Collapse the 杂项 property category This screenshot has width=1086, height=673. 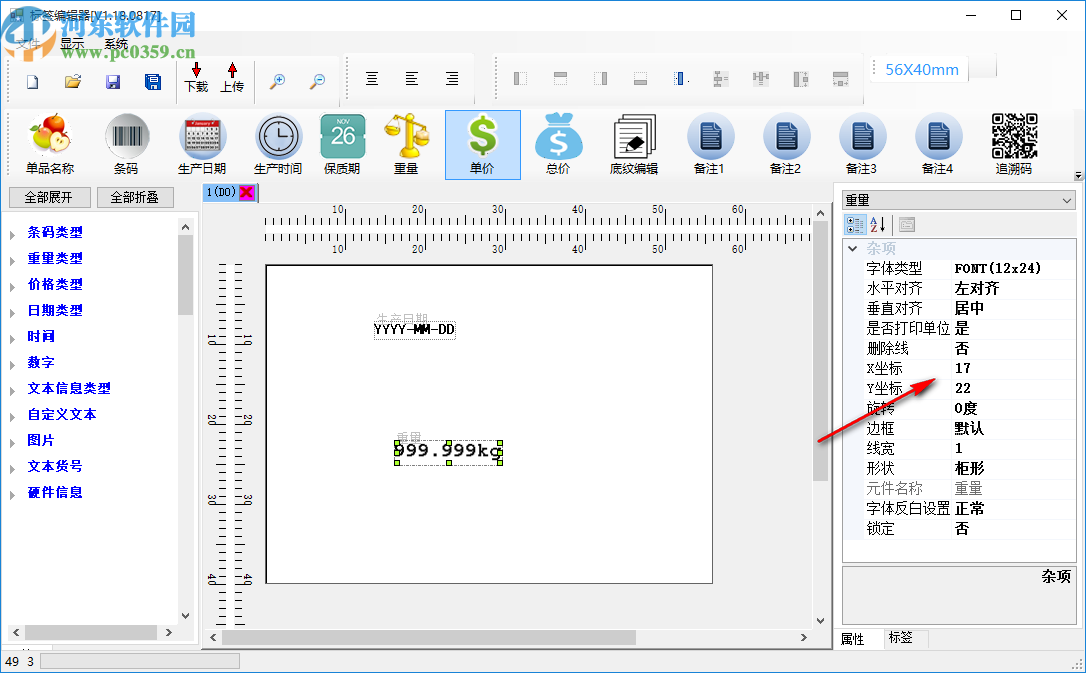click(853, 248)
